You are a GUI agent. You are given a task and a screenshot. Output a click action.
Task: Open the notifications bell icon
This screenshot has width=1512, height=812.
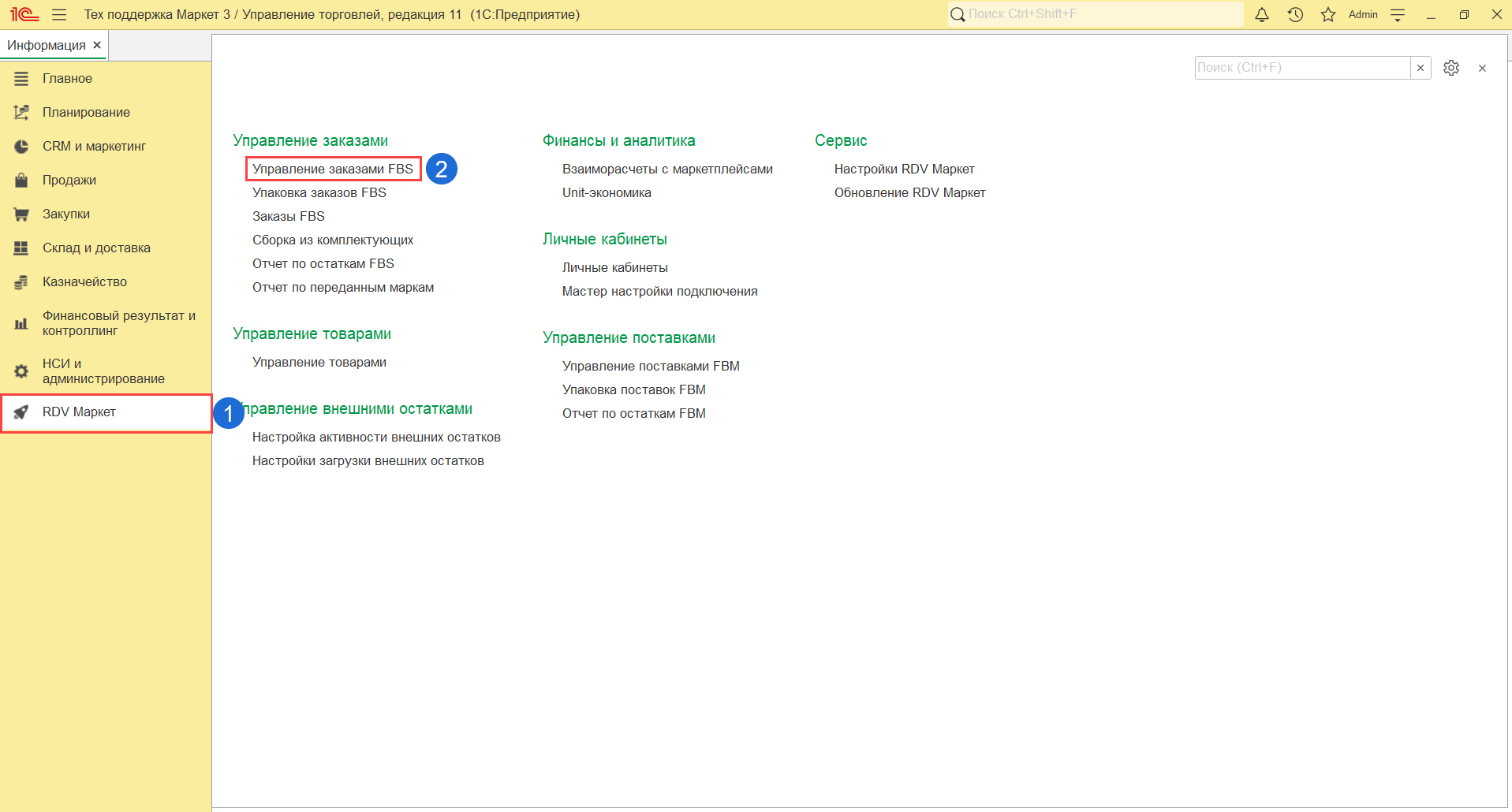(x=1262, y=15)
